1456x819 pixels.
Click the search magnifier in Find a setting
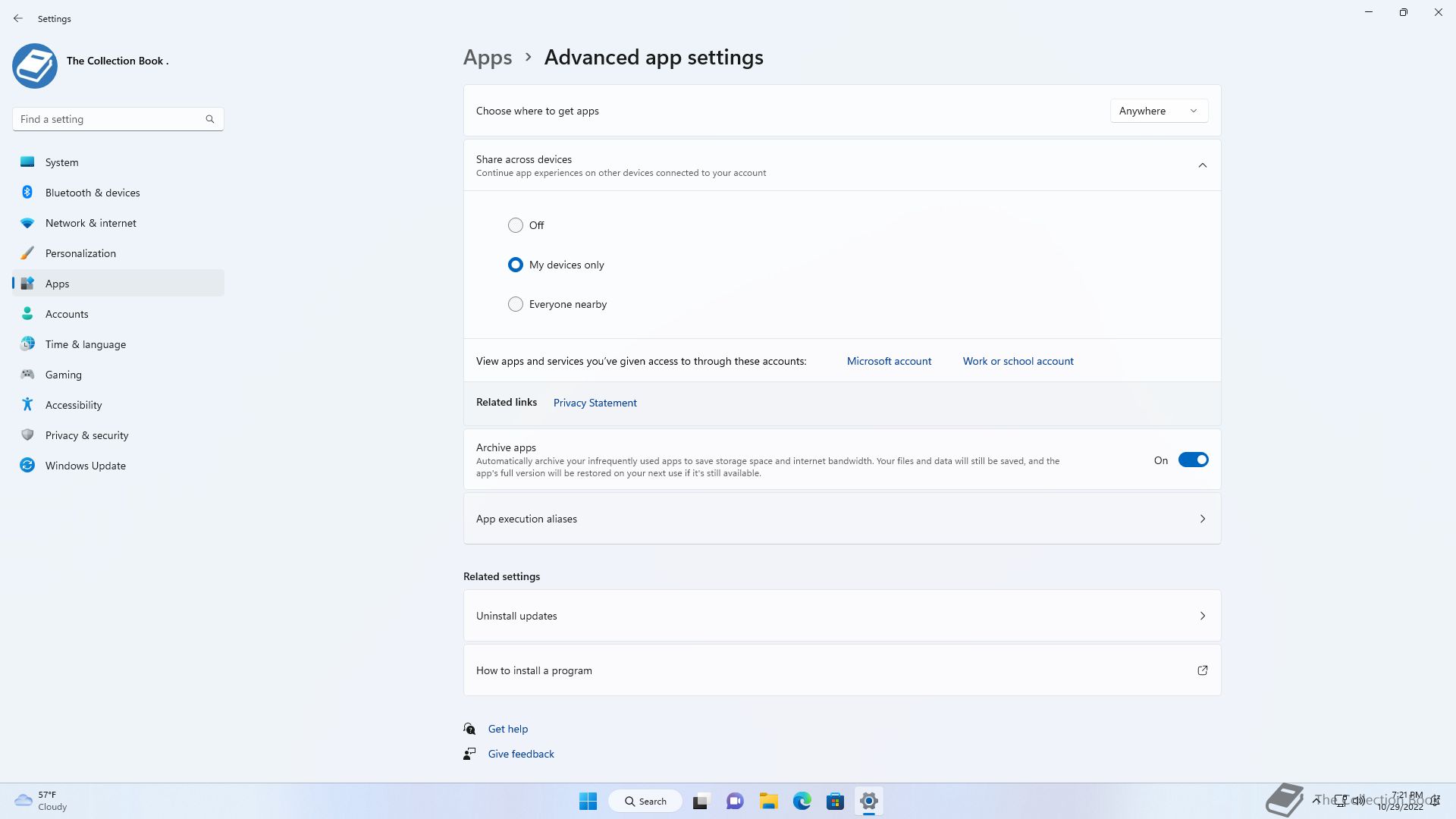[210, 119]
